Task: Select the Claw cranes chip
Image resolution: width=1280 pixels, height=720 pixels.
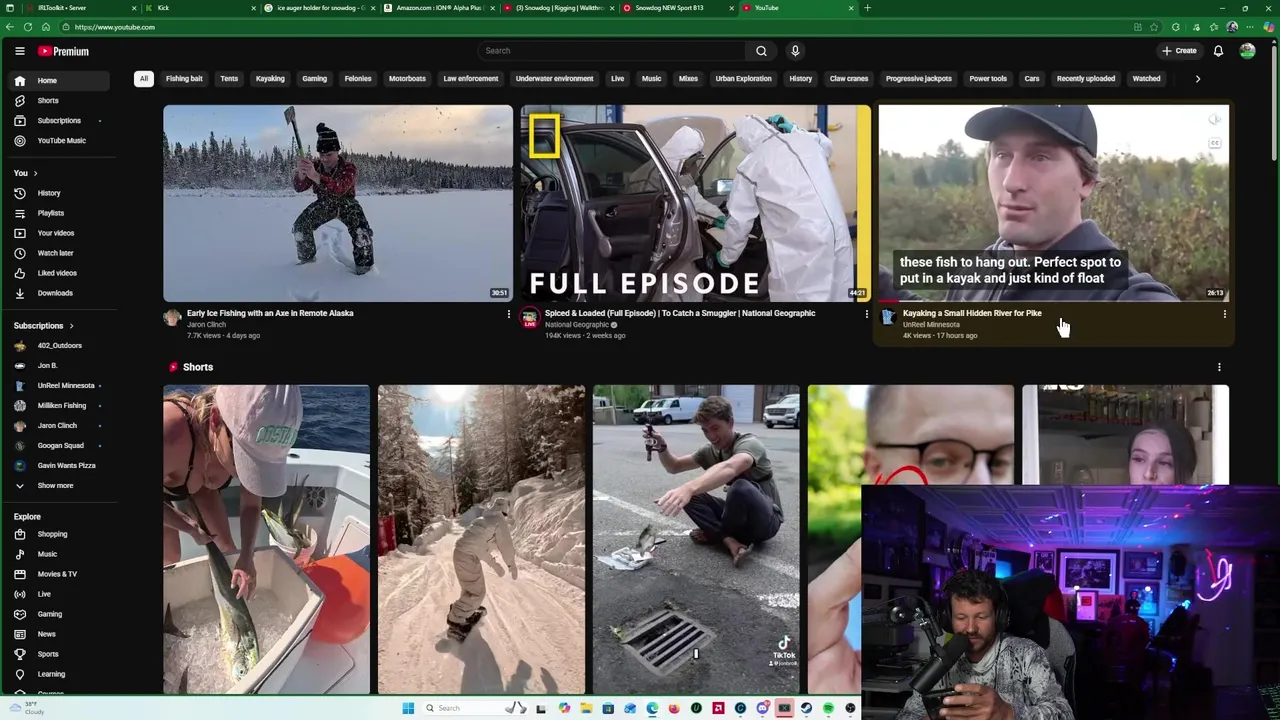Action: coord(849,79)
